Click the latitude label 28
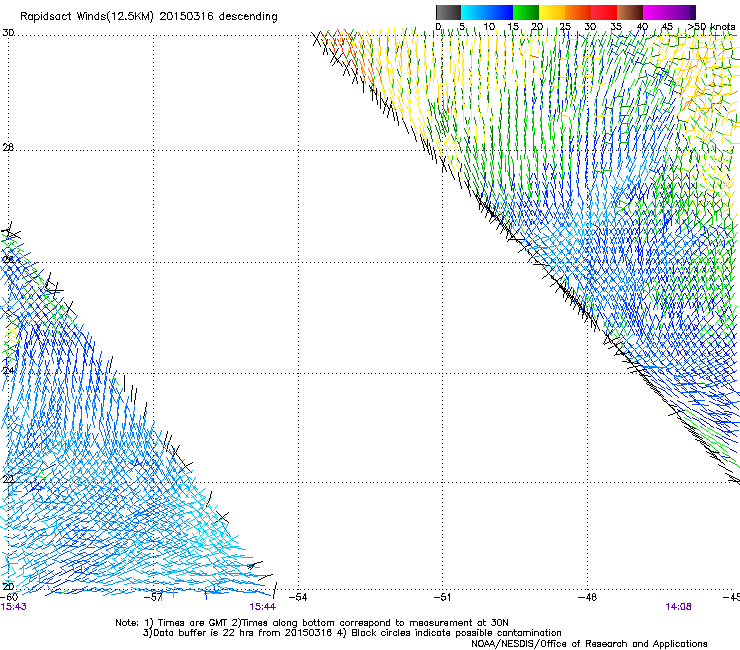This screenshot has height=650, width=740. pos(8,148)
